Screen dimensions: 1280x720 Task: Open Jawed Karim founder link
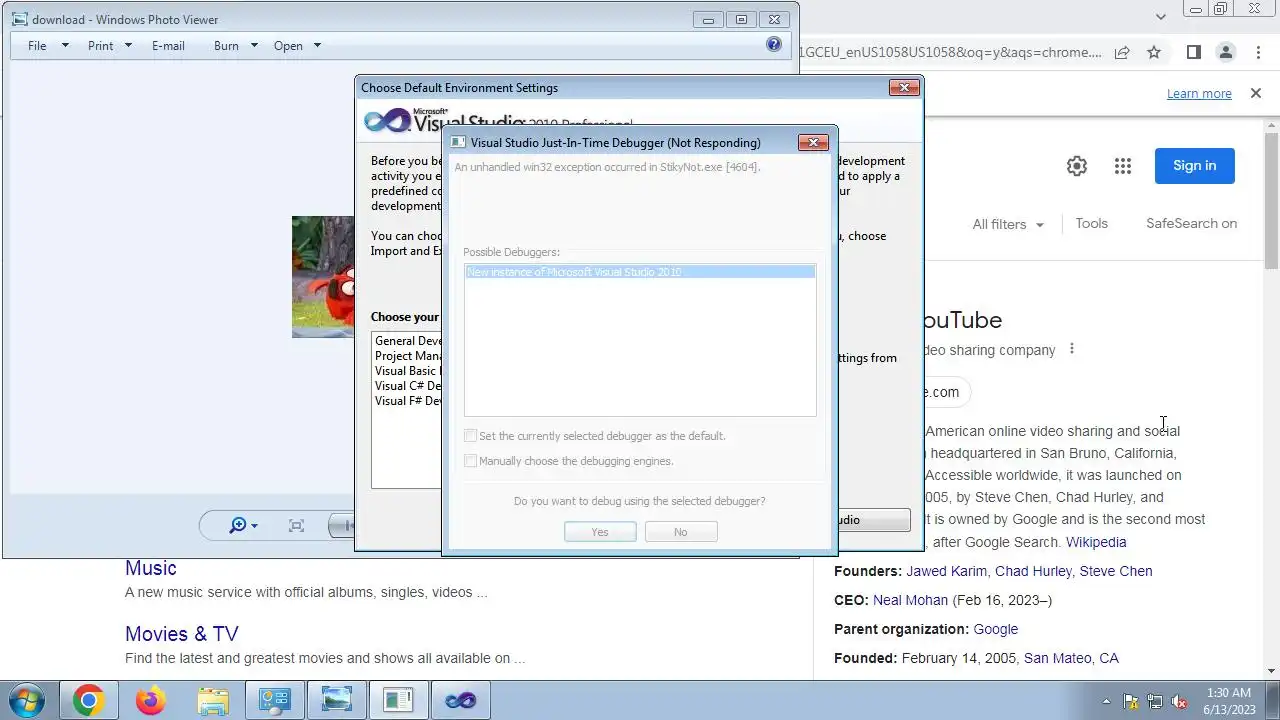pos(948,571)
